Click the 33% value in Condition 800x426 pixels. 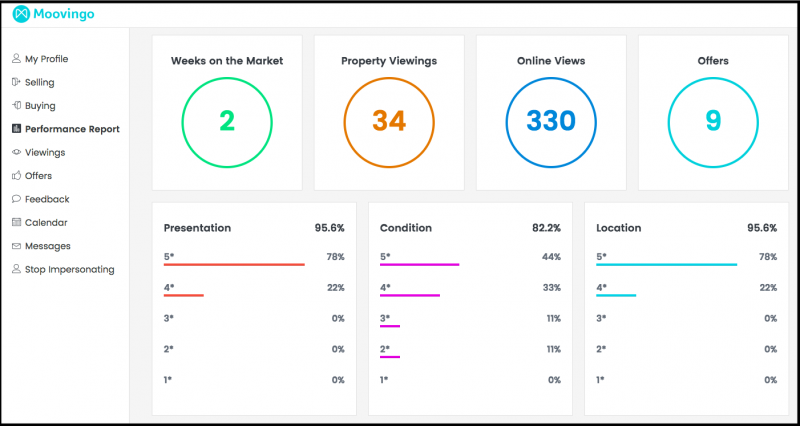point(552,288)
